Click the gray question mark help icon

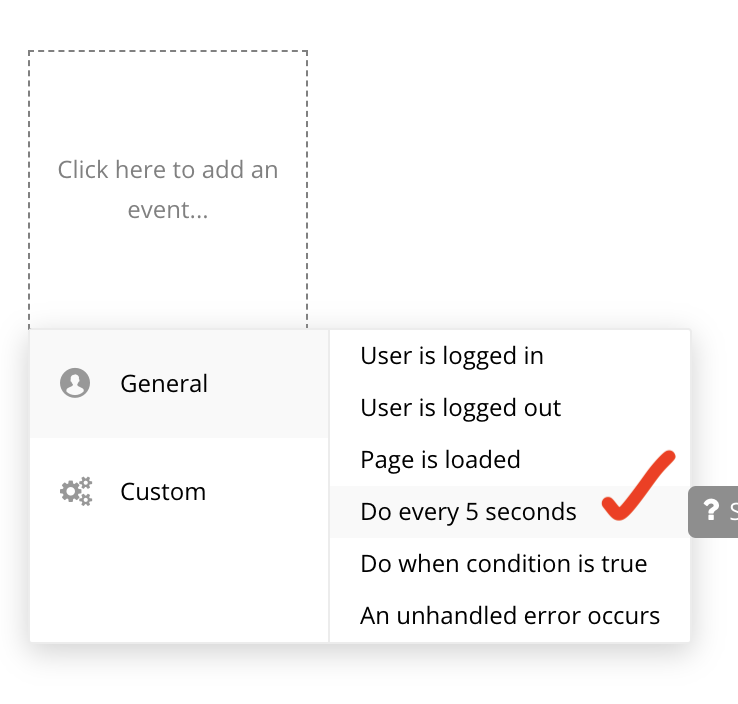coord(711,511)
